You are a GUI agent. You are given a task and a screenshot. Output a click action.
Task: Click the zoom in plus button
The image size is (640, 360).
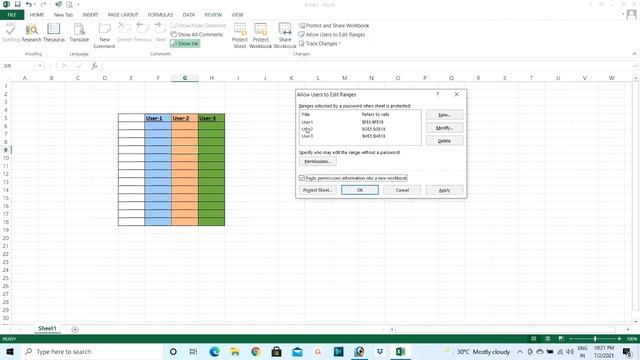[619, 339]
